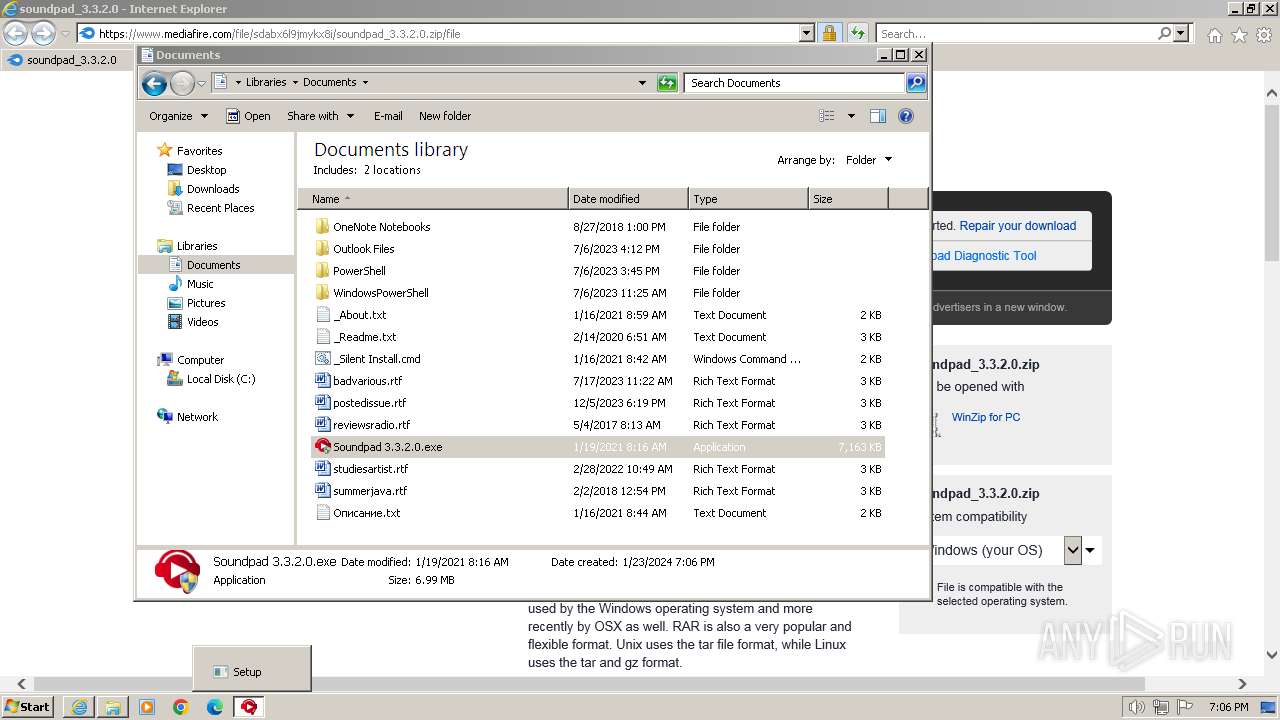The height and width of the screenshot is (720, 1280).
Task: Click E-mail in Explorer toolbar
Action: click(x=388, y=116)
